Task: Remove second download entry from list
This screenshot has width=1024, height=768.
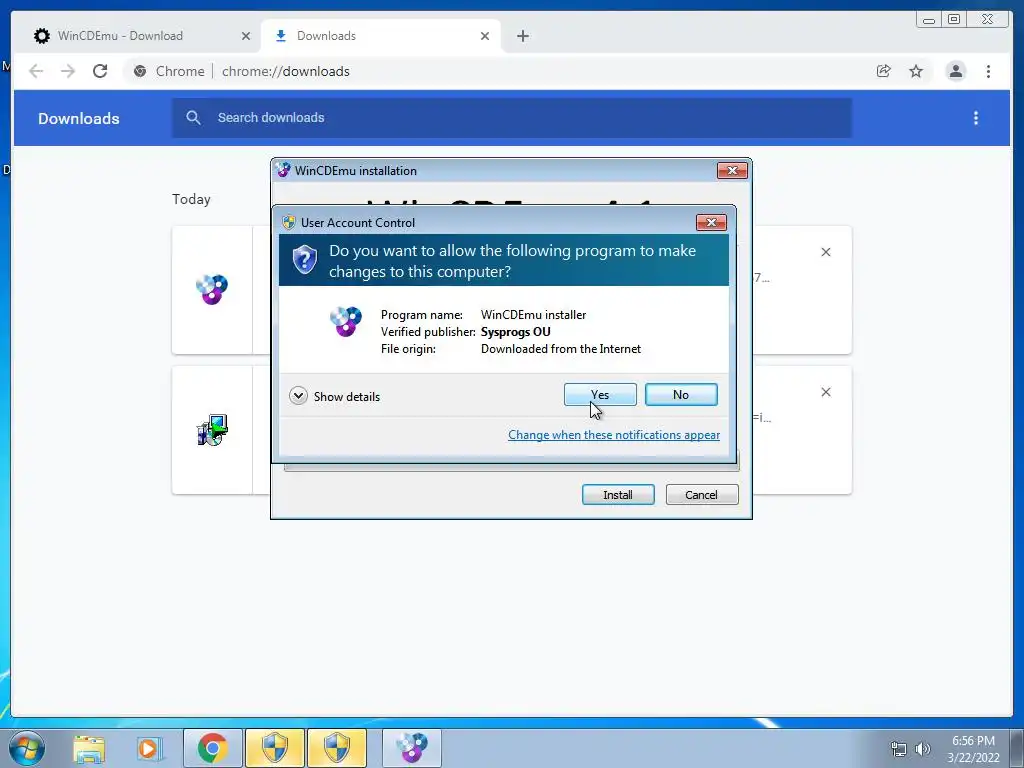Action: point(825,392)
